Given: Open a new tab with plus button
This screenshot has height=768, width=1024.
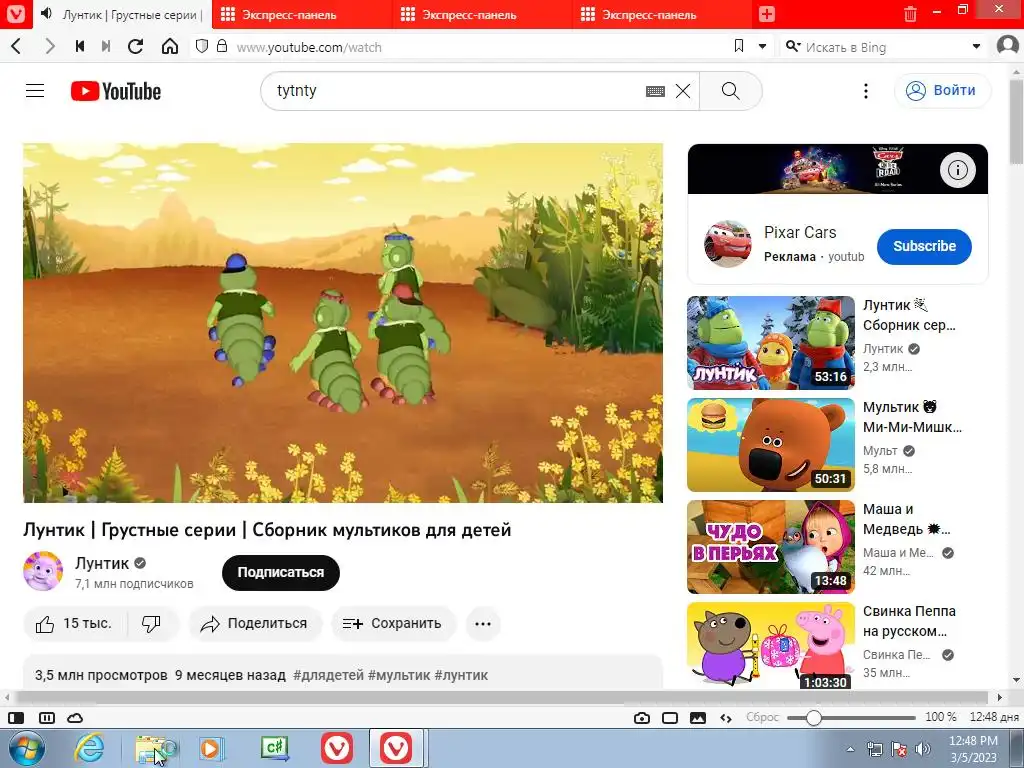Looking at the screenshot, I should click(767, 14).
